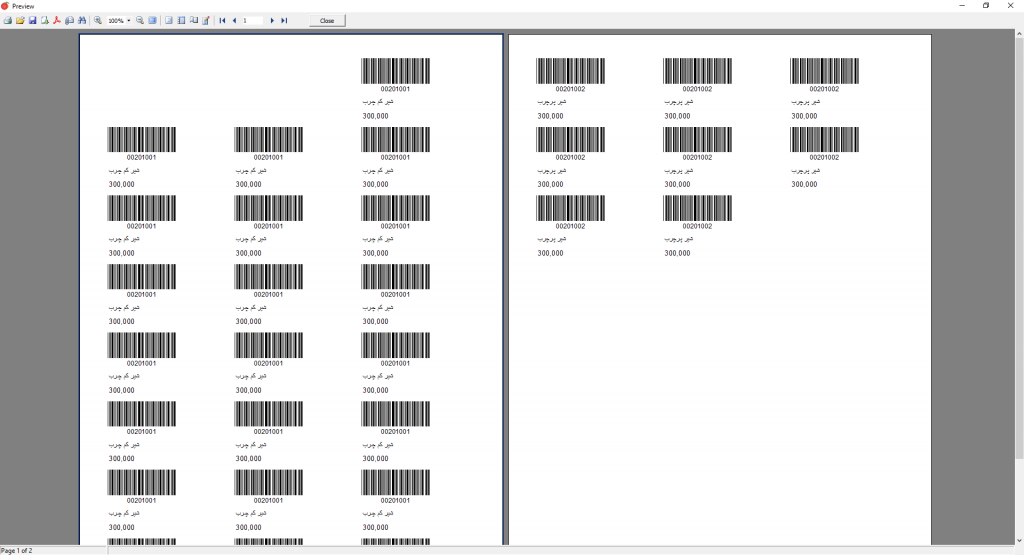
Task: Click the Zoom In magnifier icon
Action: point(98,20)
